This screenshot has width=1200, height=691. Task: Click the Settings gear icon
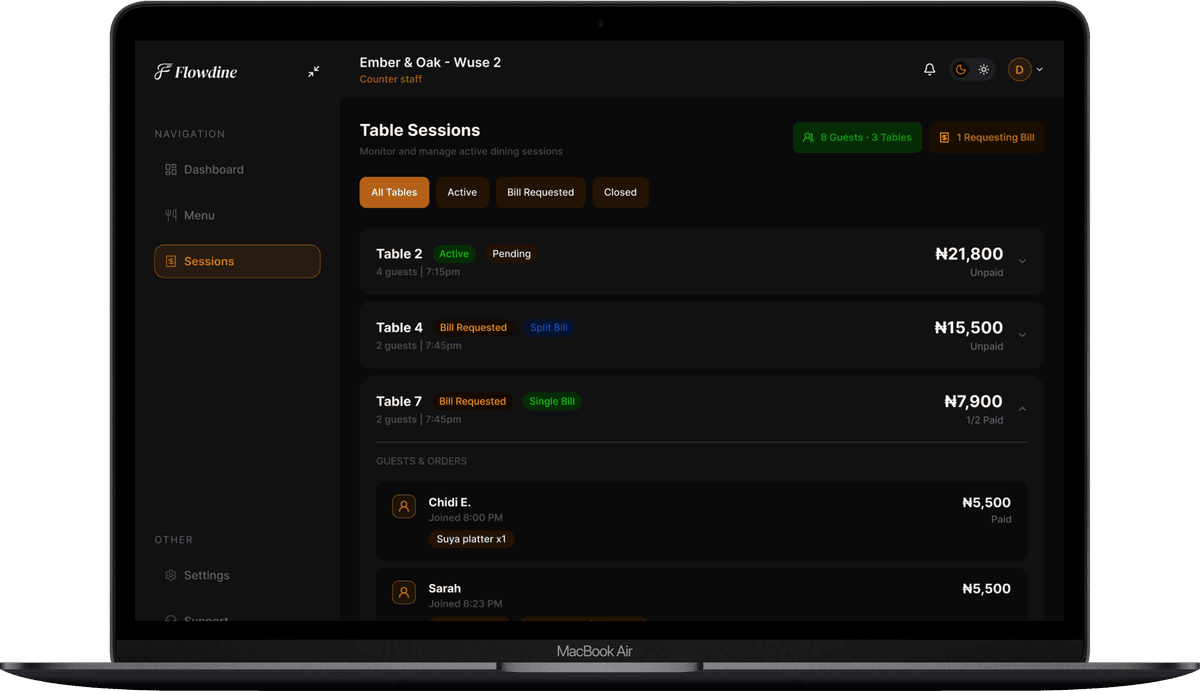point(170,575)
